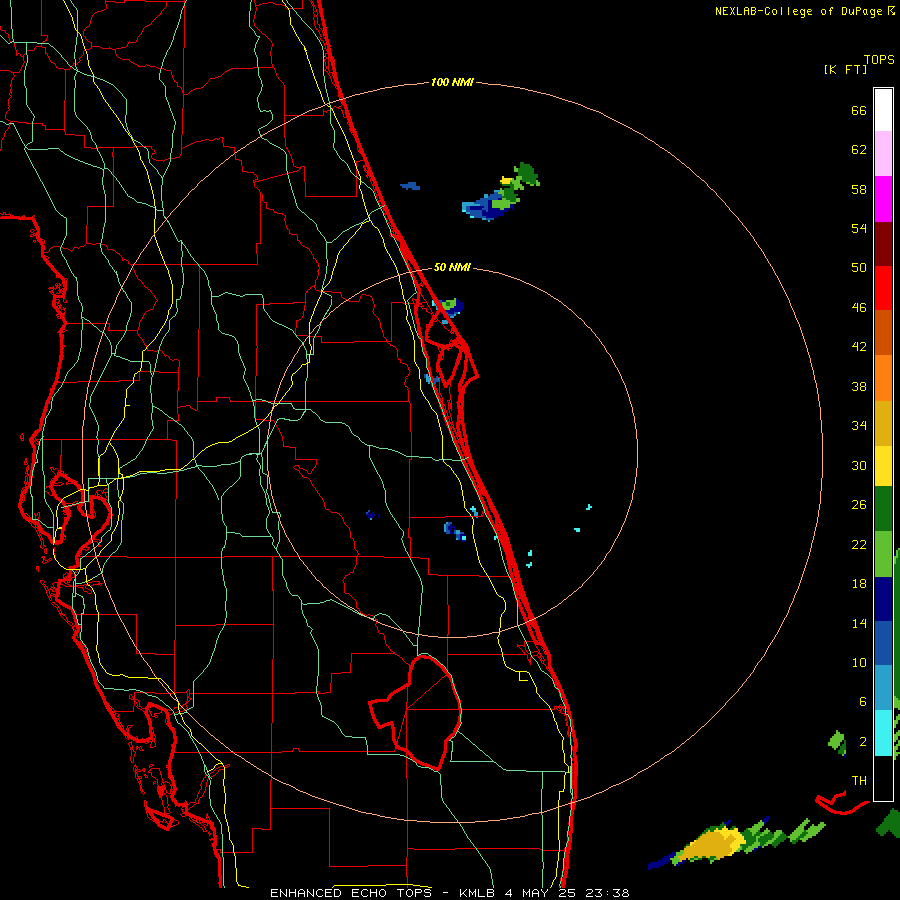Click the legend value 42
Viewport: 900px width, 900px height.
(x=859, y=347)
